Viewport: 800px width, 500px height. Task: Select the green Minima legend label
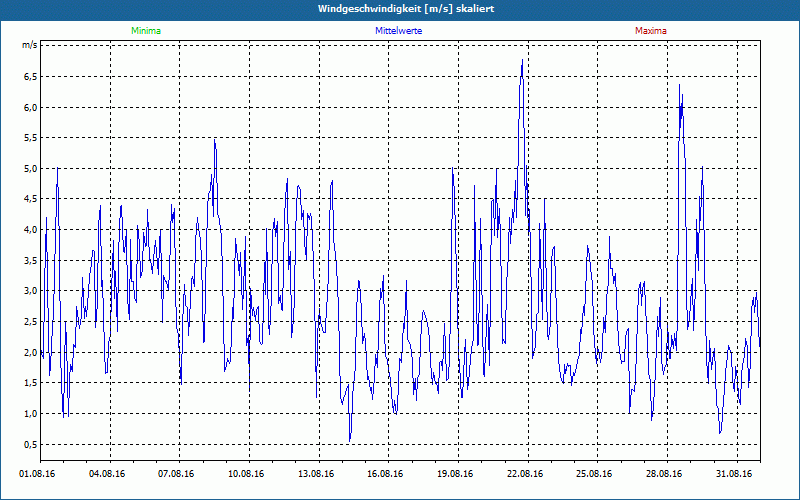pos(146,31)
